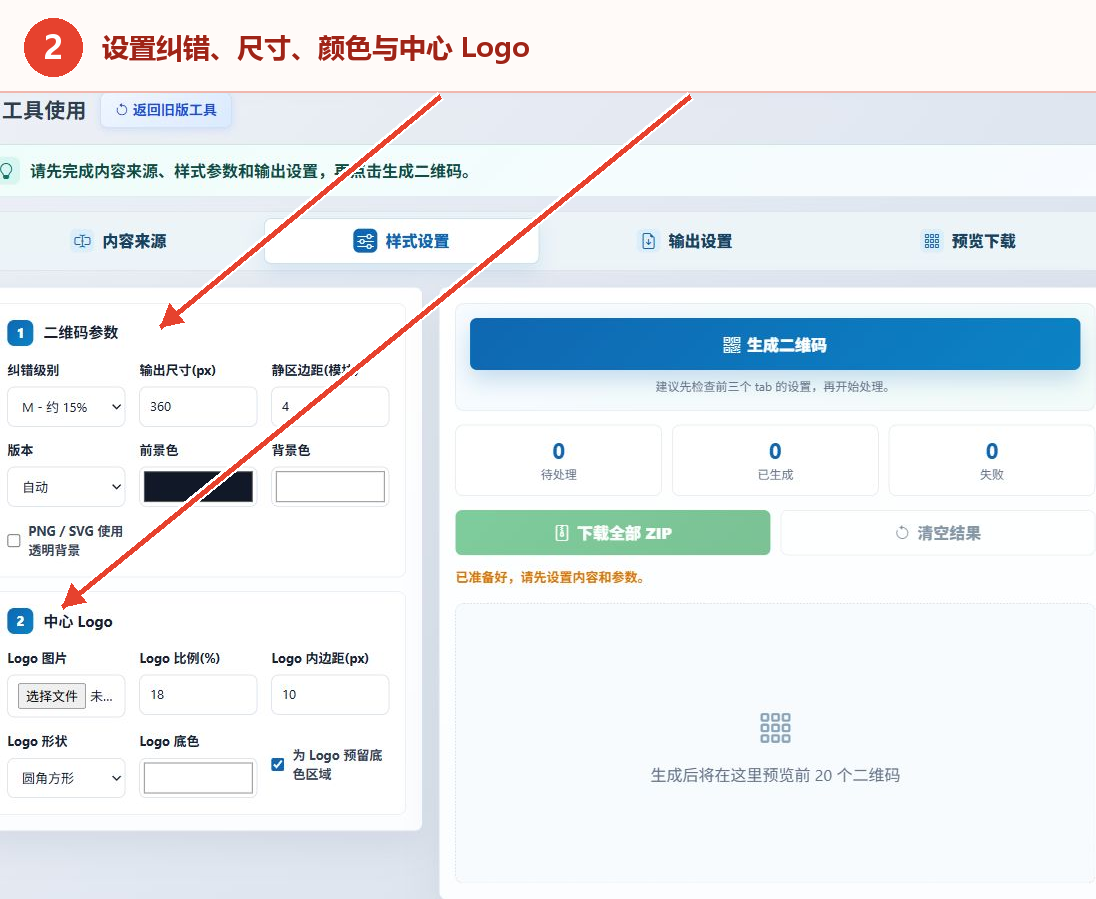Click the 清空结果 button
1096x899 pixels.
(x=938, y=533)
